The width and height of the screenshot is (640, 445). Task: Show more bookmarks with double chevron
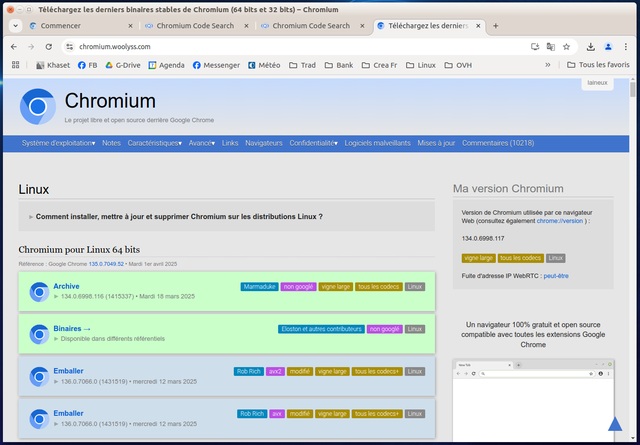click(548, 65)
